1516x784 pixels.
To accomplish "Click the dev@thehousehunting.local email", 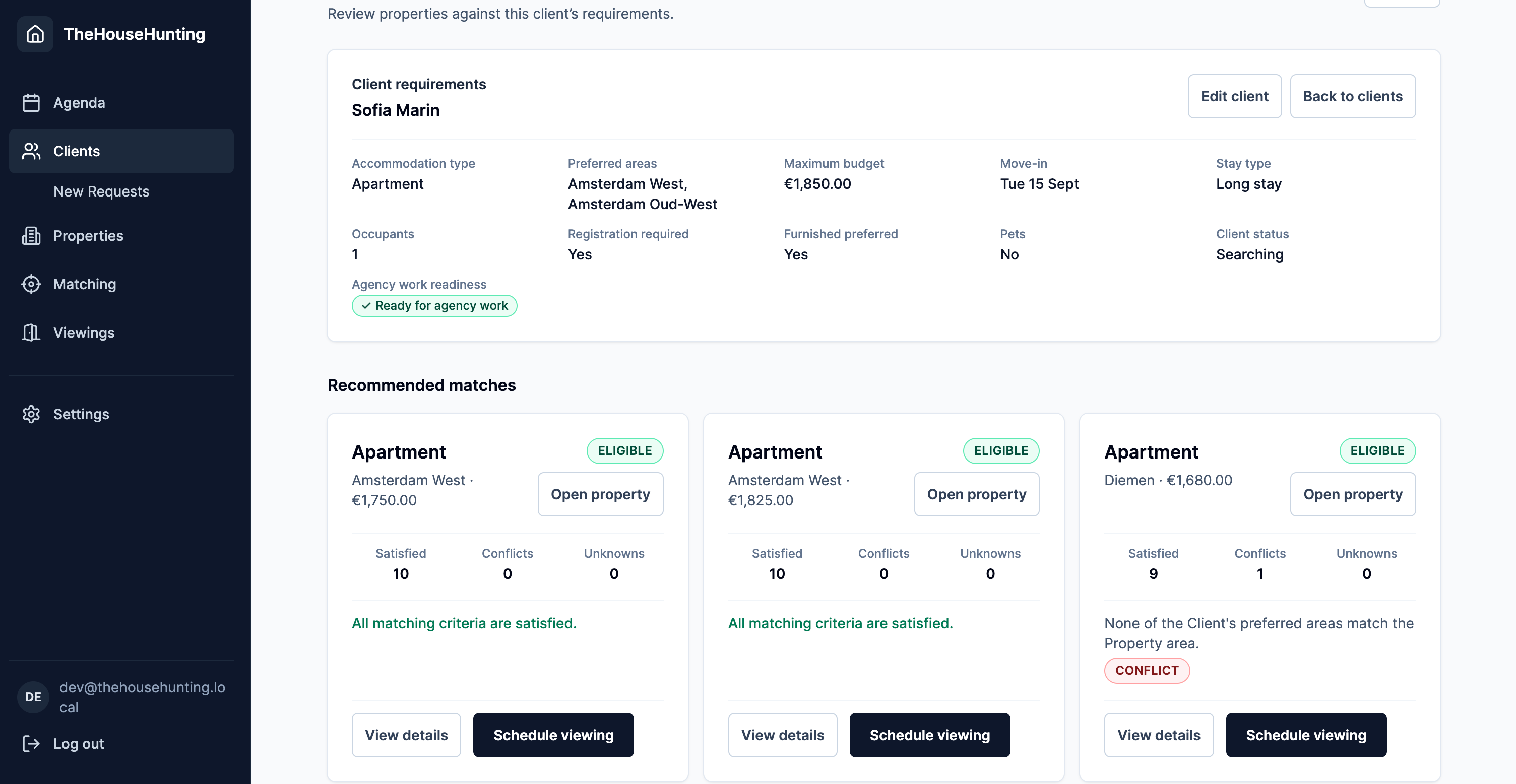I will 142,697.
